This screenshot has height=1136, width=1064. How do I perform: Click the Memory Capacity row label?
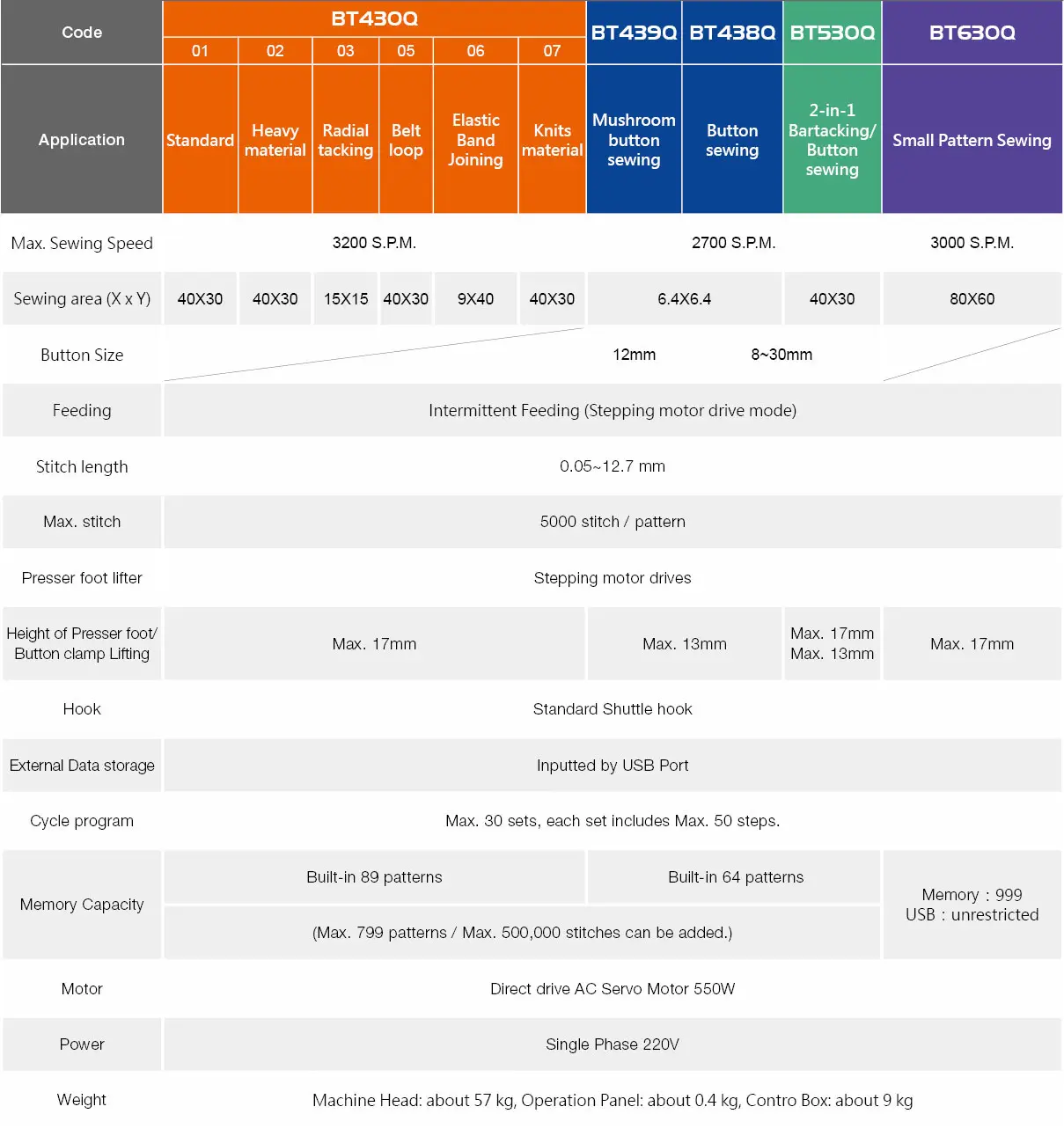click(x=82, y=905)
